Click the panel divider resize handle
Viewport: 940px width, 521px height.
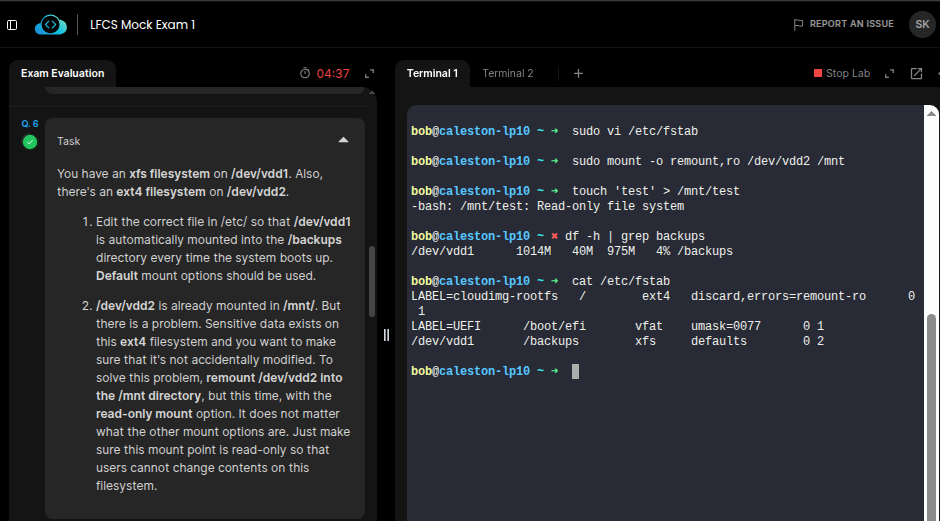point(386,335)
